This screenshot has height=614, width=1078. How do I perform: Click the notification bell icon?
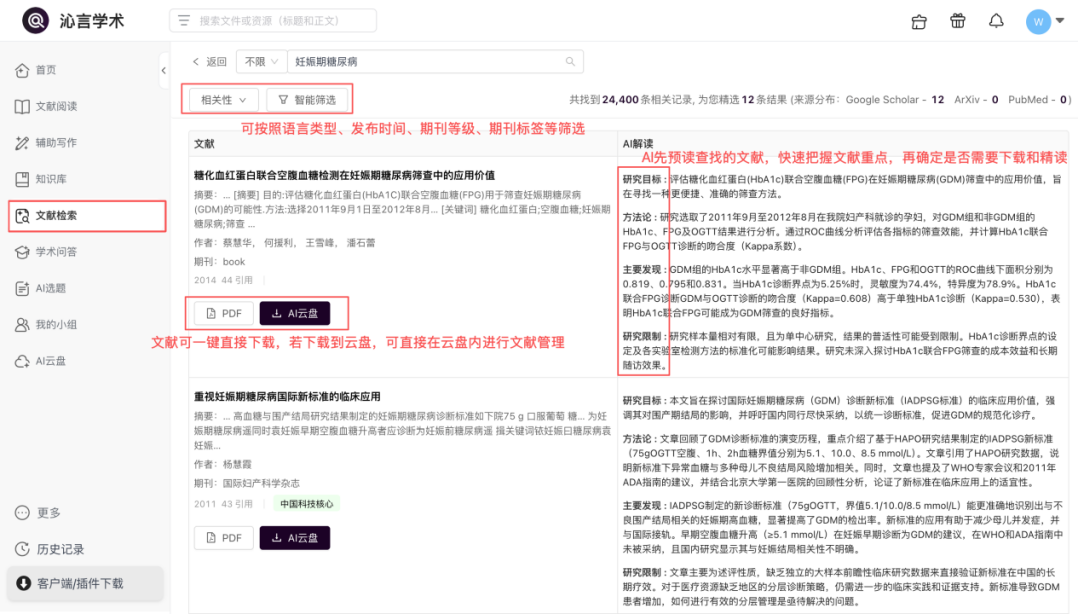[996, 21]
